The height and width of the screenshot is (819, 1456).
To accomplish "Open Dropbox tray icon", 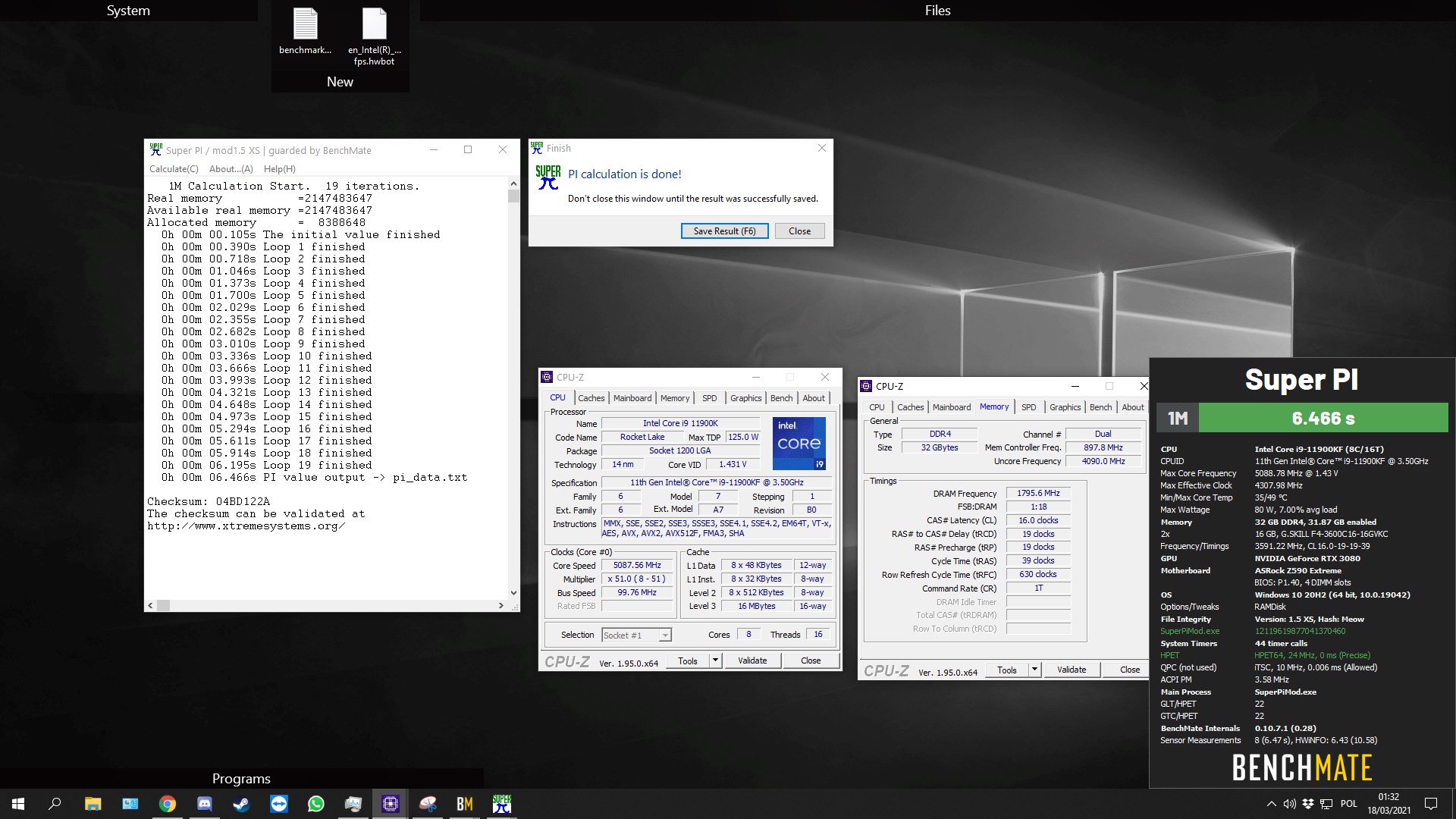I will click(1308, 804).
